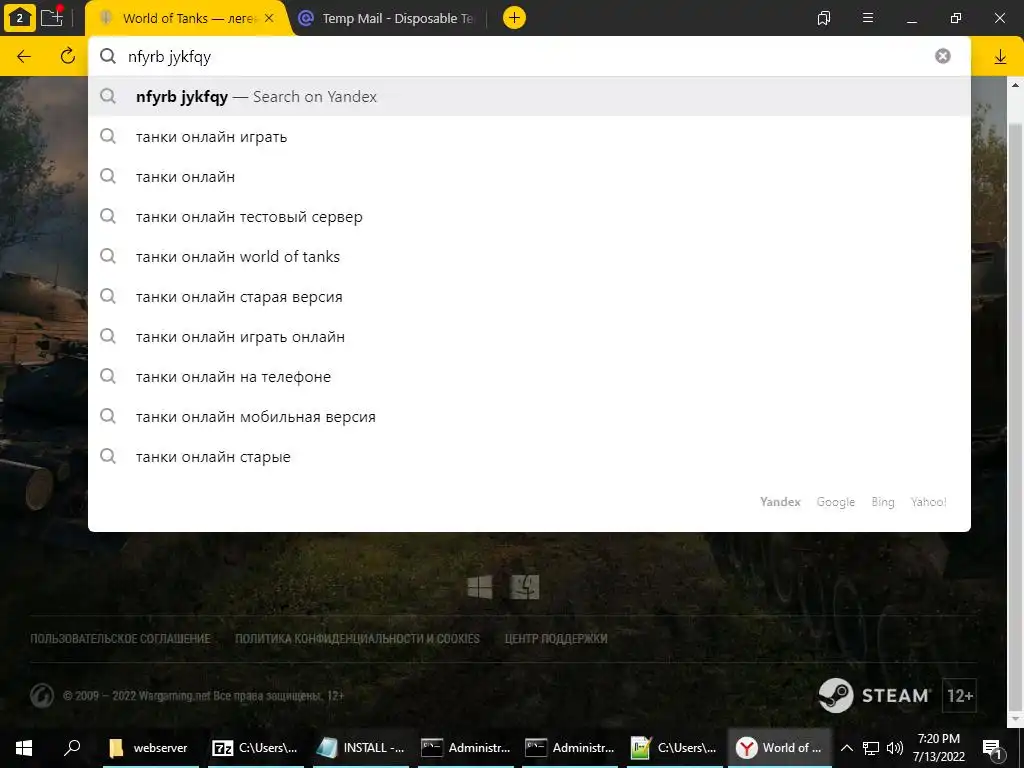Click the 12+ age rating badge
The width and height of the screenshot is (1024, 768).
point(960,696)
